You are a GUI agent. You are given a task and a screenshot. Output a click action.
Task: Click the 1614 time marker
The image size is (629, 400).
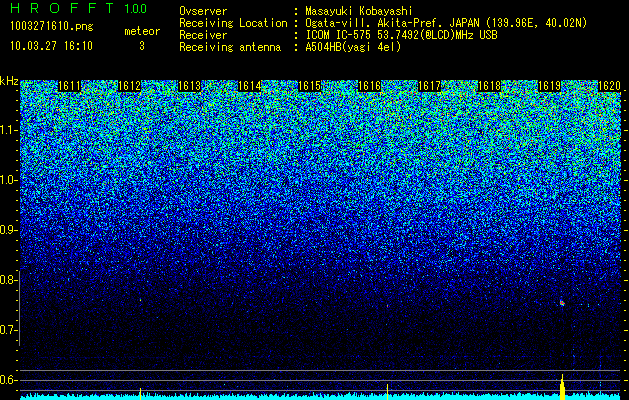[249, 86]
